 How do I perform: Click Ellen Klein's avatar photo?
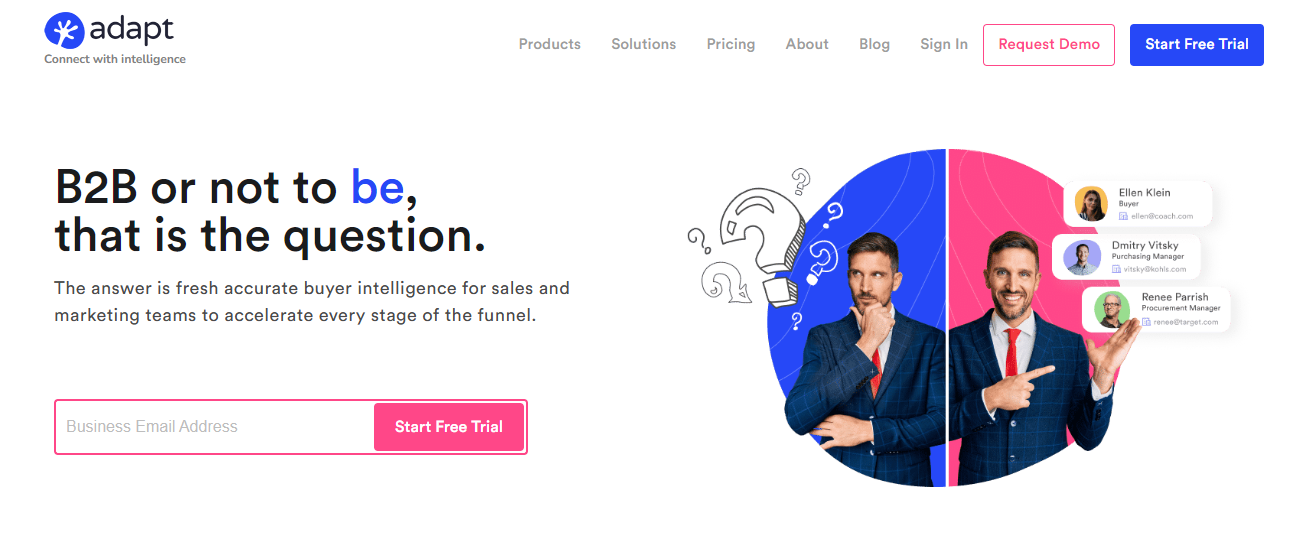click(x=1091, y=204)
